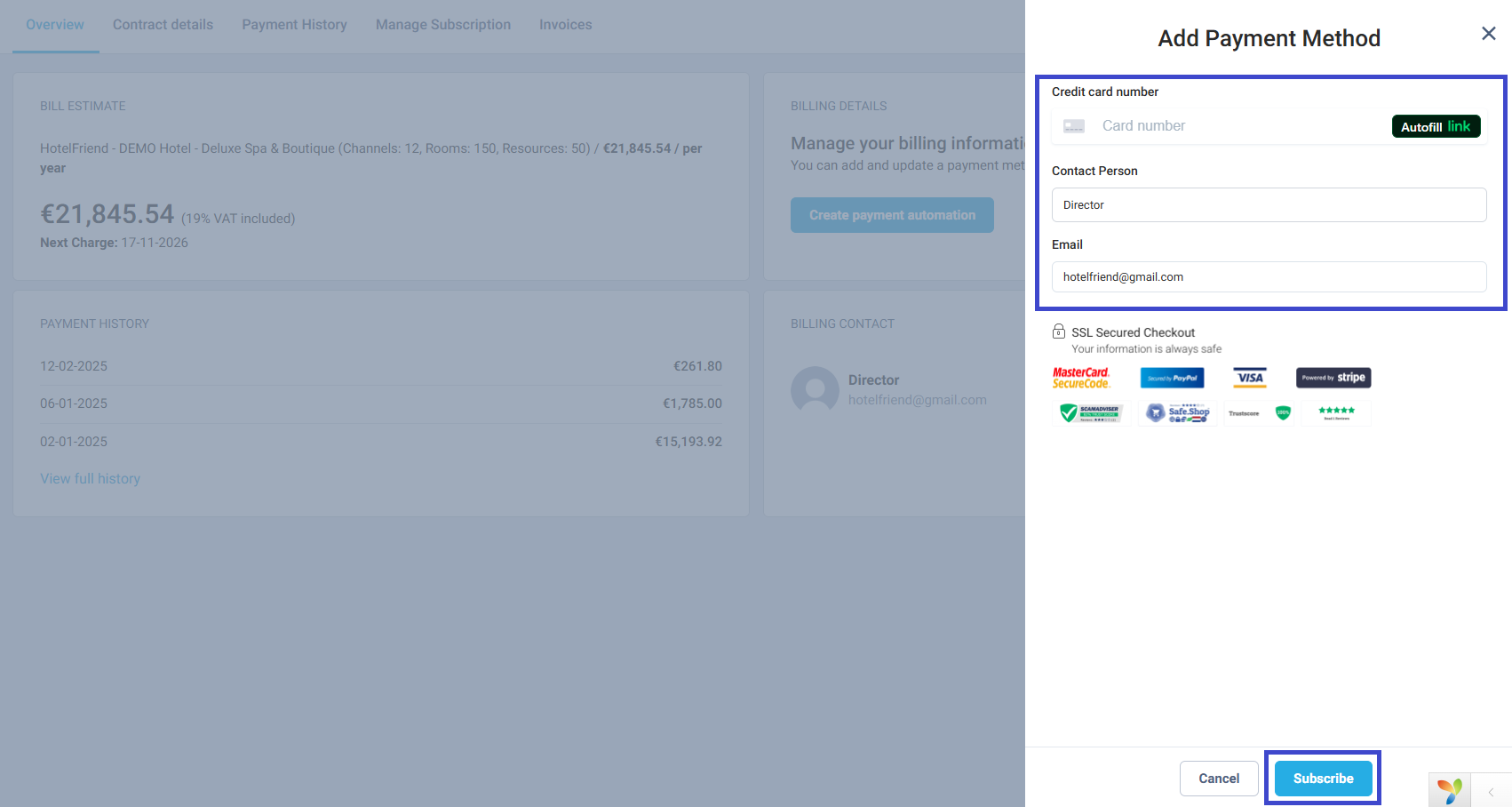Screen dimensions: 1512x807
Task: Click the Secured by PayPal badge
Action: click(x=1172, y=378)
